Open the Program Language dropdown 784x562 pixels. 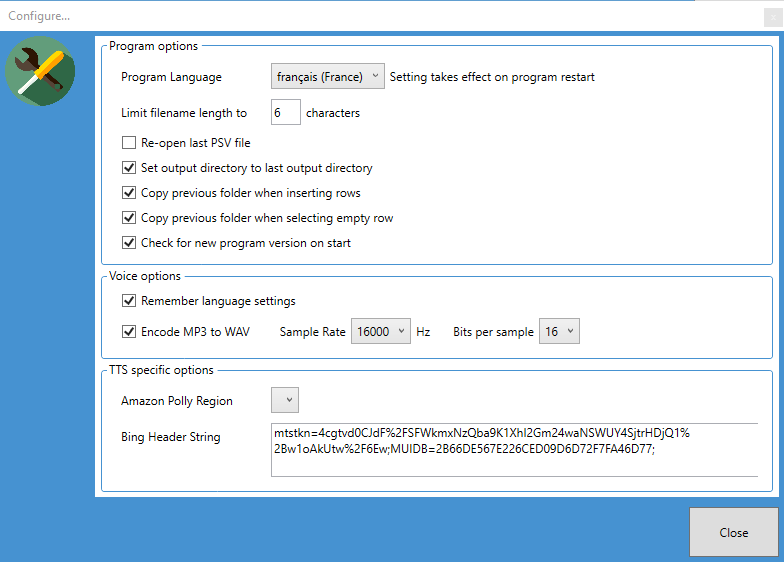pos(327,77)
